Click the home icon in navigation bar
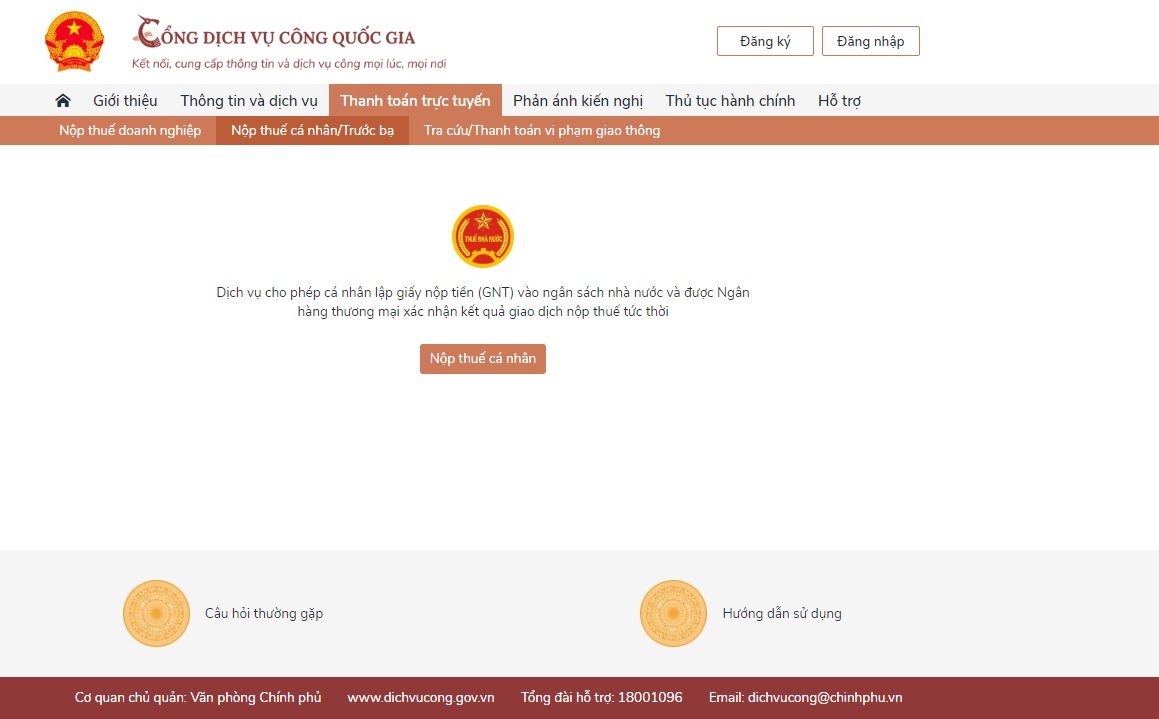 (x=63, y=101)
